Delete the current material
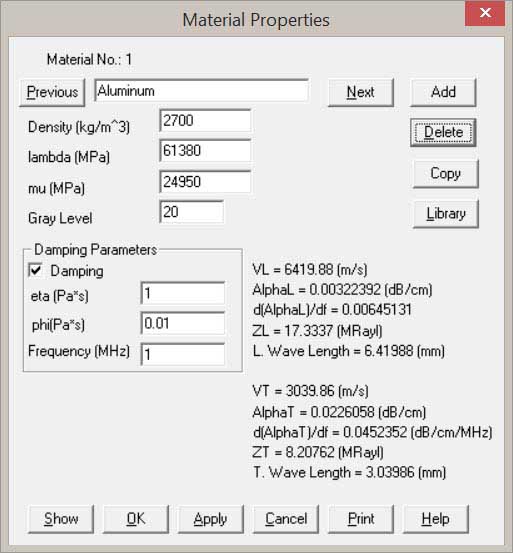513x553 pixels. coord(443,133)
